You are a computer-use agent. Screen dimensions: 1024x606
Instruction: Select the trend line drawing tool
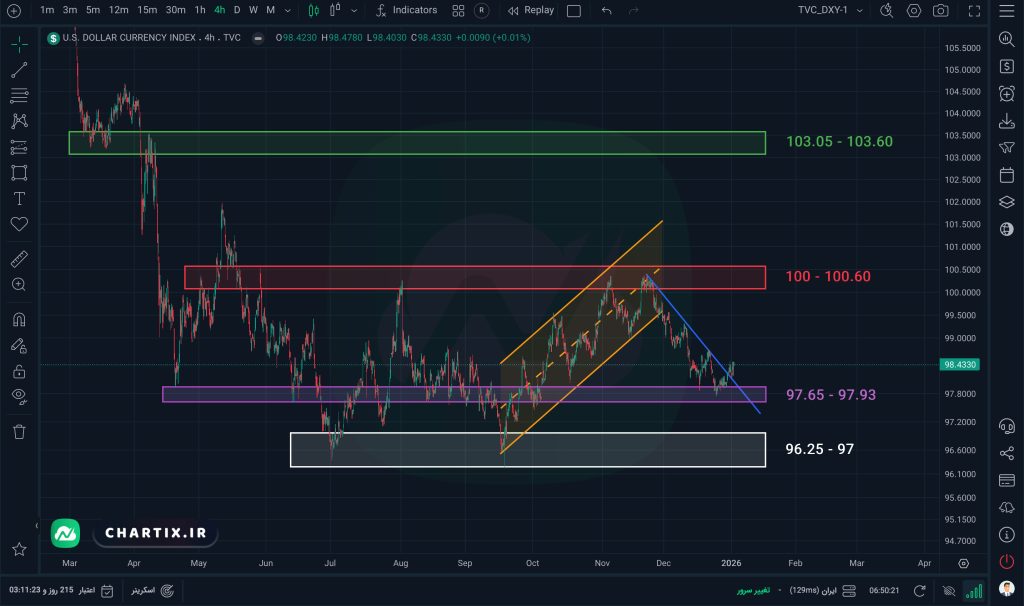click(19, 70)
